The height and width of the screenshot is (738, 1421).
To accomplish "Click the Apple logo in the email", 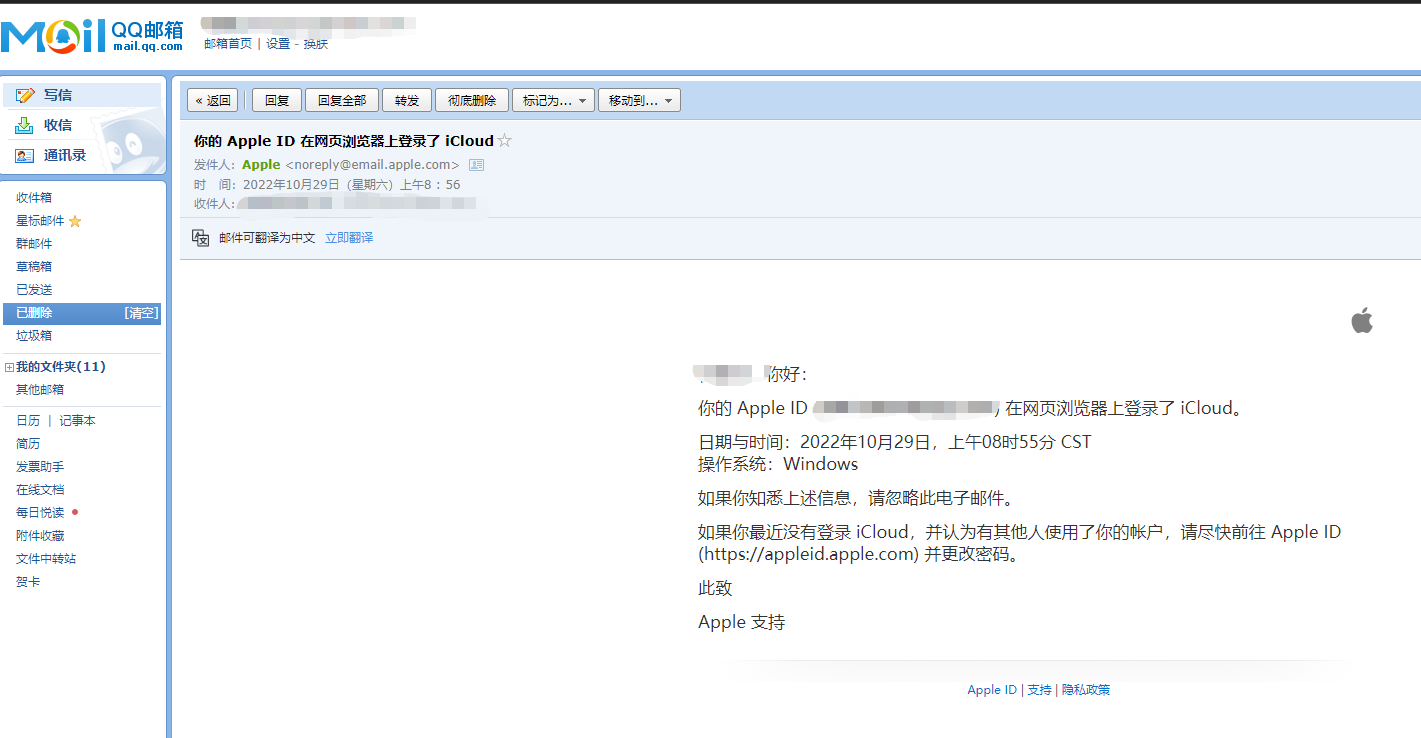I will tap(1362, 320).
